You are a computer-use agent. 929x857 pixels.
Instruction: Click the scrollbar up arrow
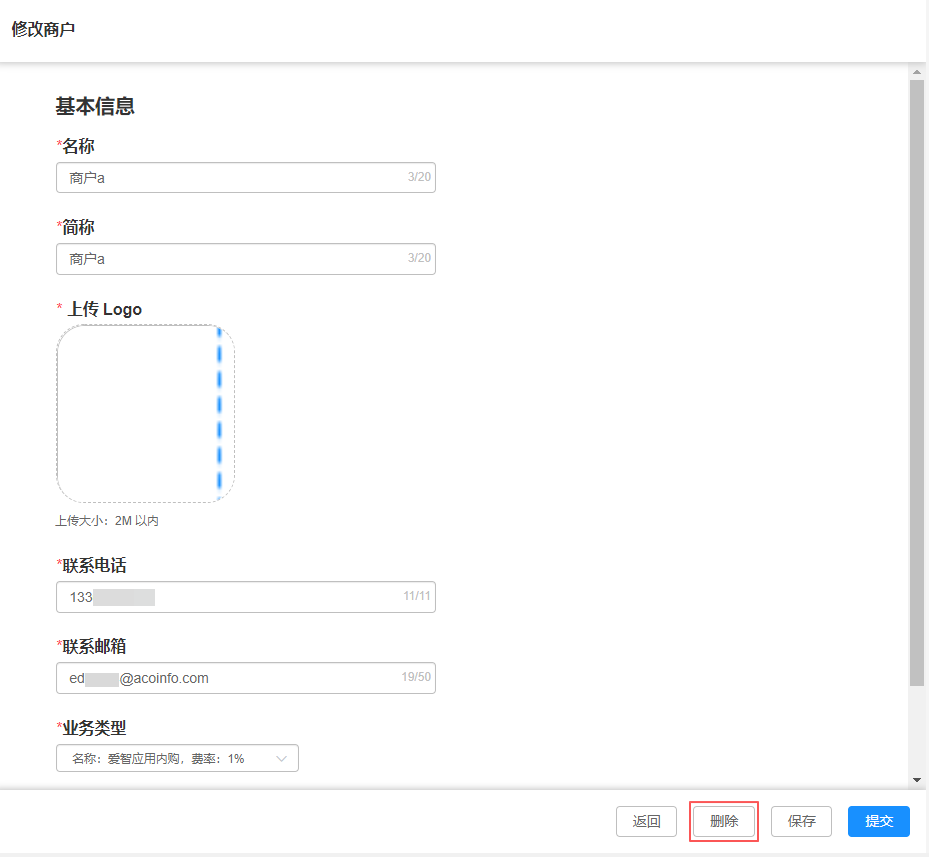917,70
